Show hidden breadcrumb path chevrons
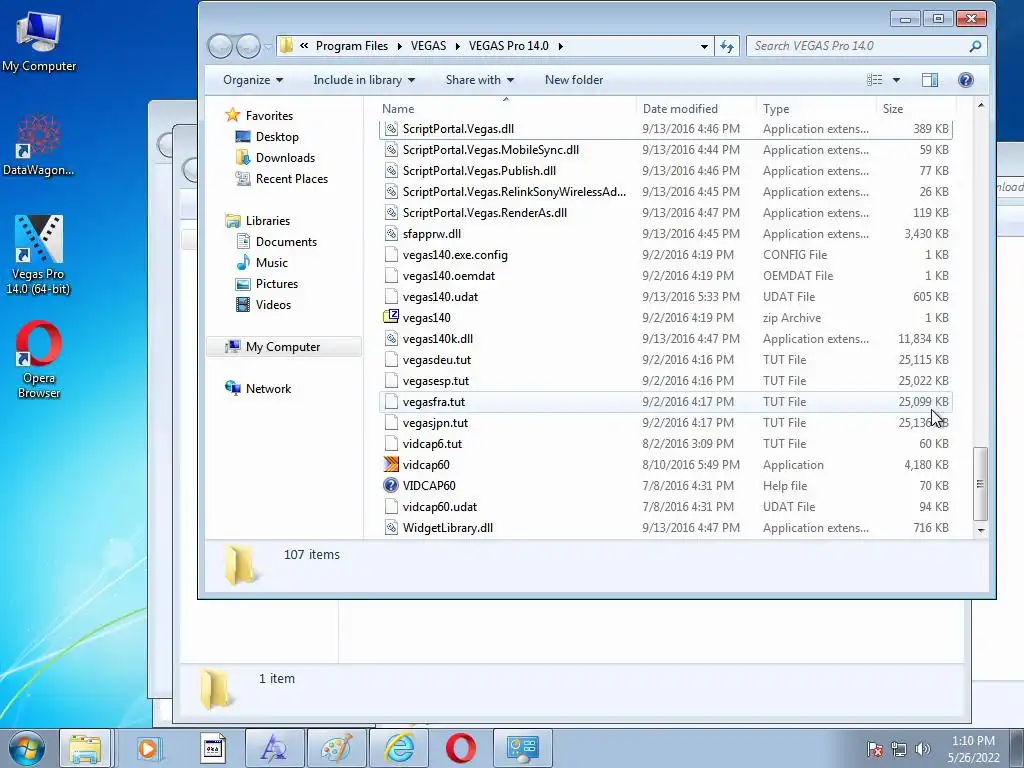 coord(304,46)
